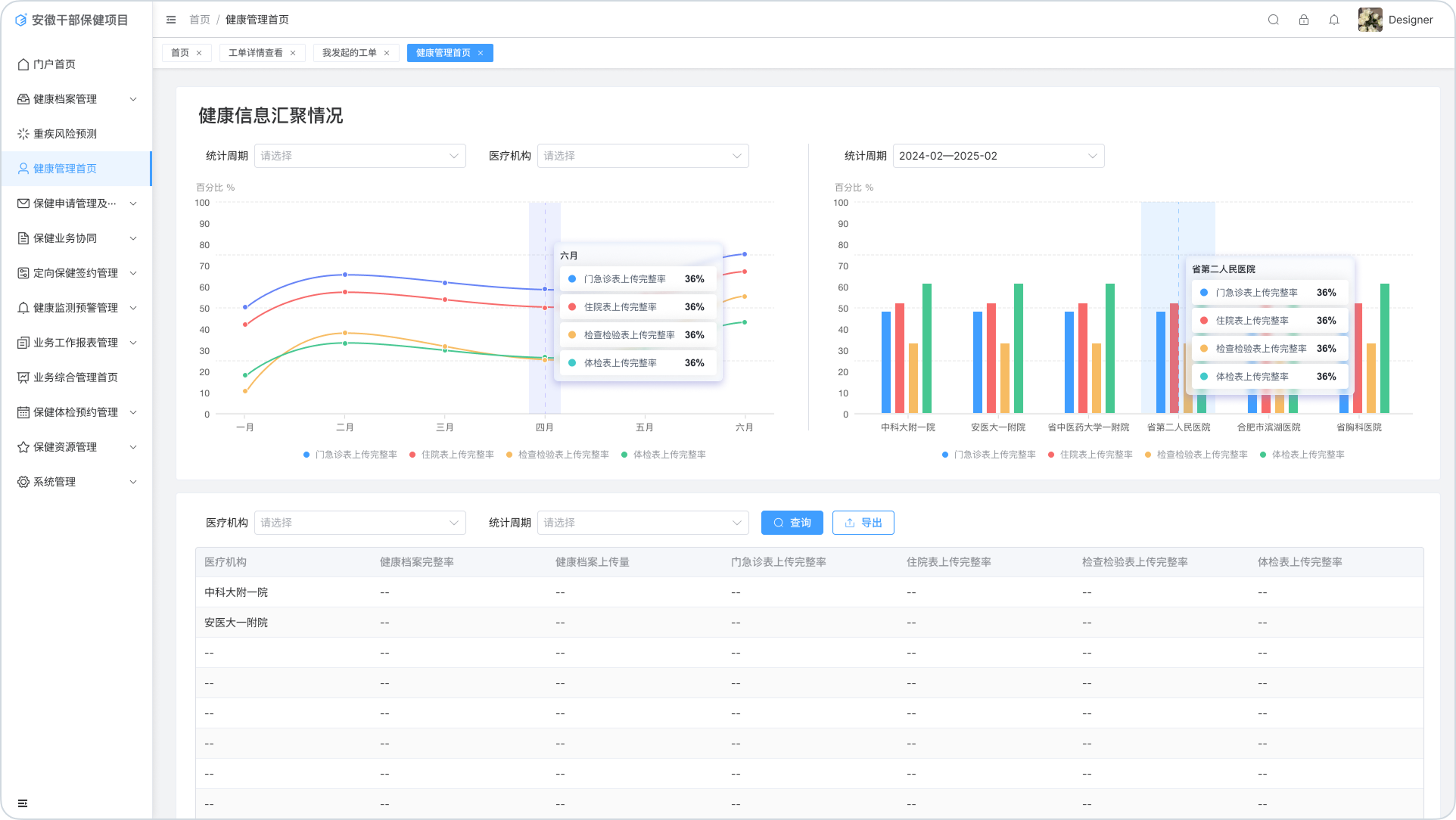Open notifications bell icon
This screenshot has width=1456, height=820.
[x=1334, y=20]
